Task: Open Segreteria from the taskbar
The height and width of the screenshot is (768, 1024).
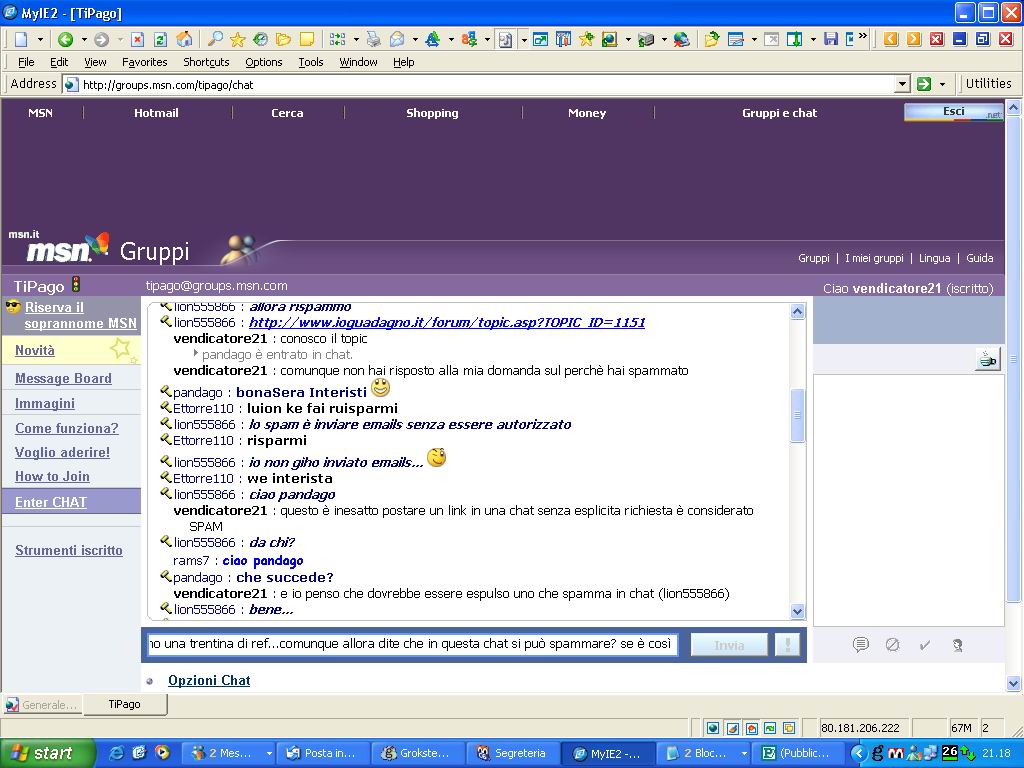Action: pyautogui.click(x=513, y=753)
